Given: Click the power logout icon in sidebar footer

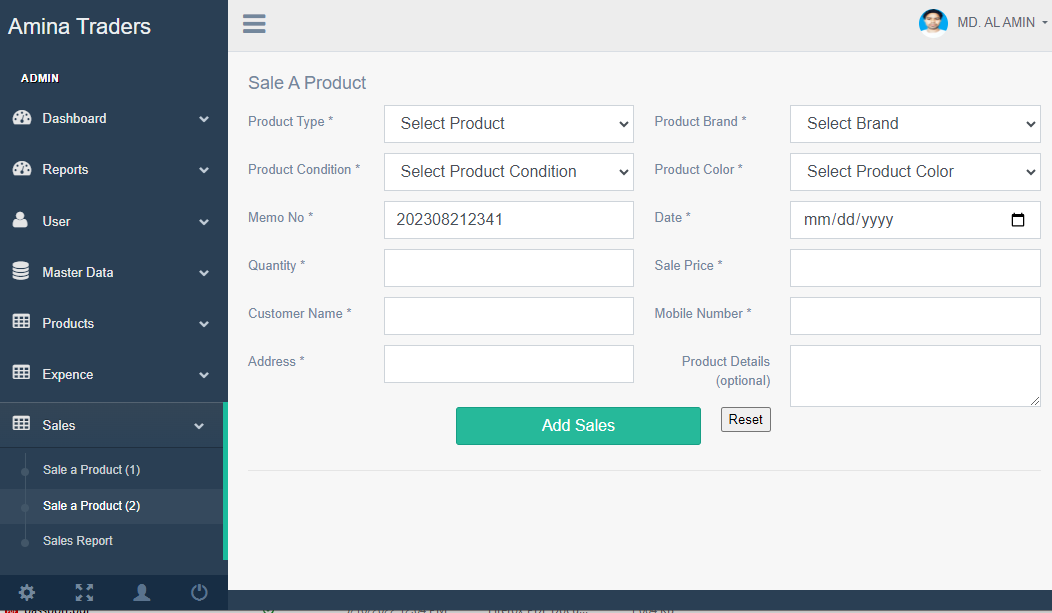Looking at the screenshot, I should click(x=199, y=592).
